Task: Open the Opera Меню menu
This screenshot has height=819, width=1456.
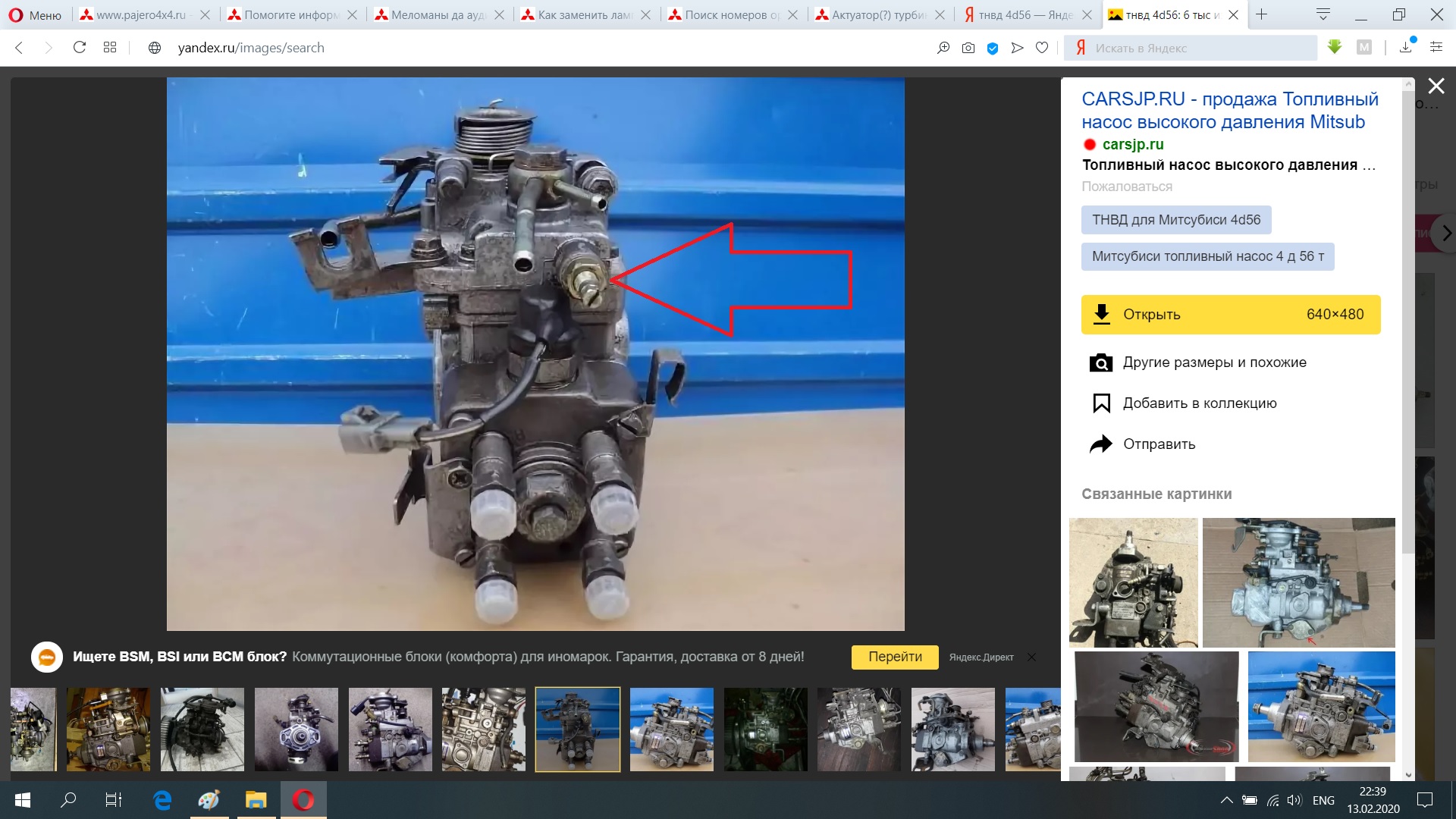Action: point(36,14)
